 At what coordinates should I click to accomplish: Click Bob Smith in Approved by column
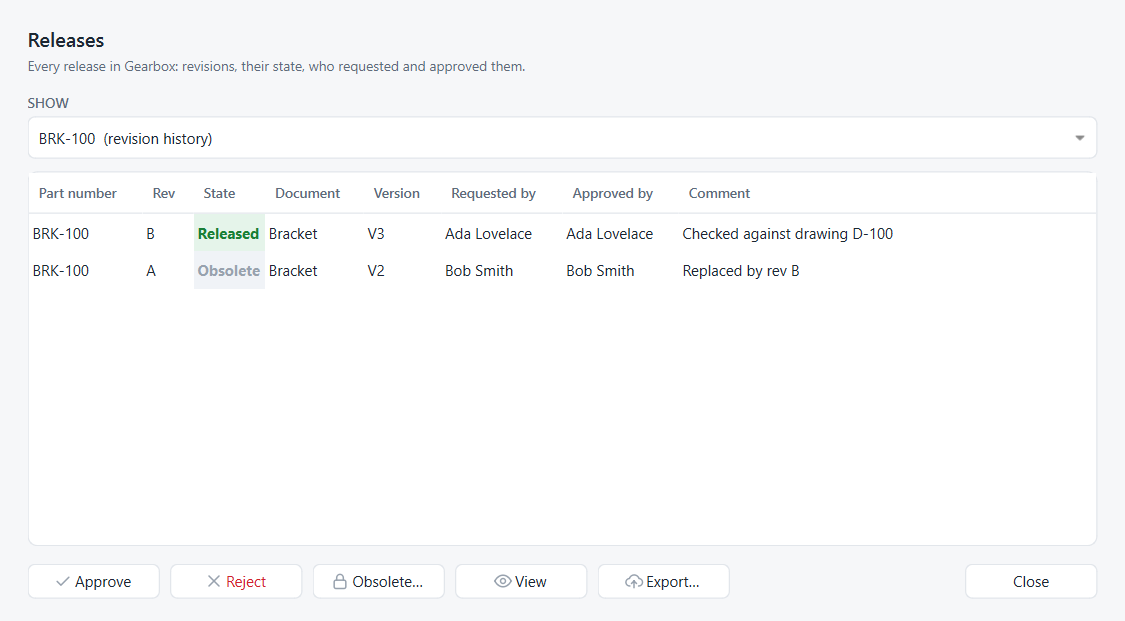point(601,271)
